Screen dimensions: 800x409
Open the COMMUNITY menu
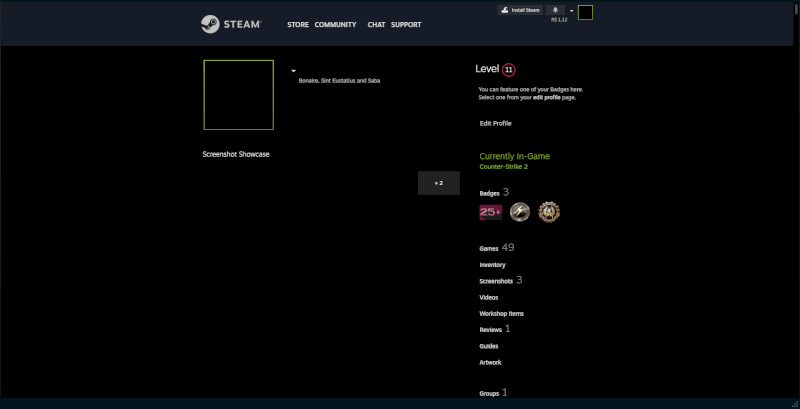(335, 24)
